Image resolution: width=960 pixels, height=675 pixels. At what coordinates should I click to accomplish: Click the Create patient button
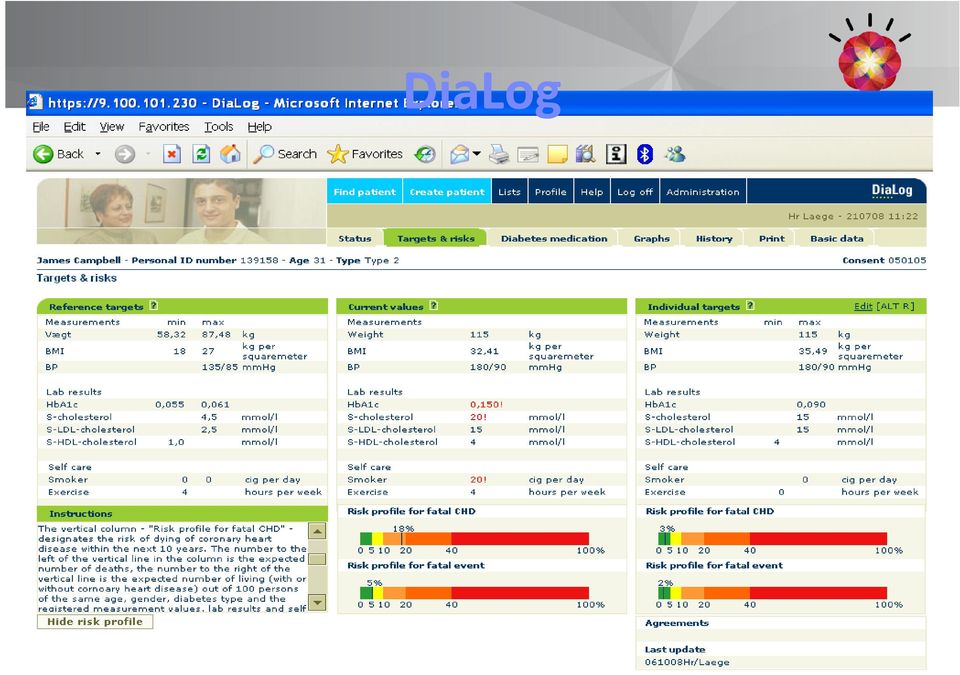[447, 192]
